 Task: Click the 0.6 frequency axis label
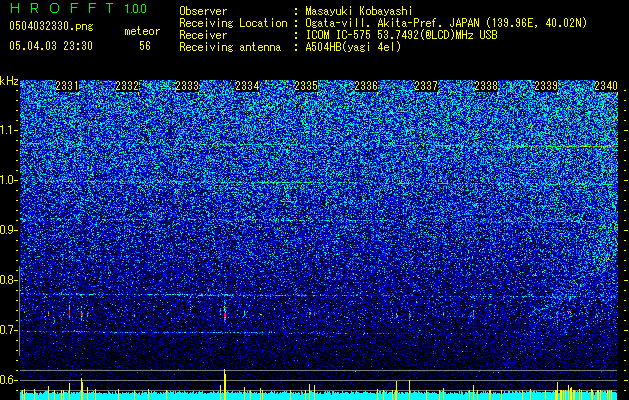coord(8,380)
